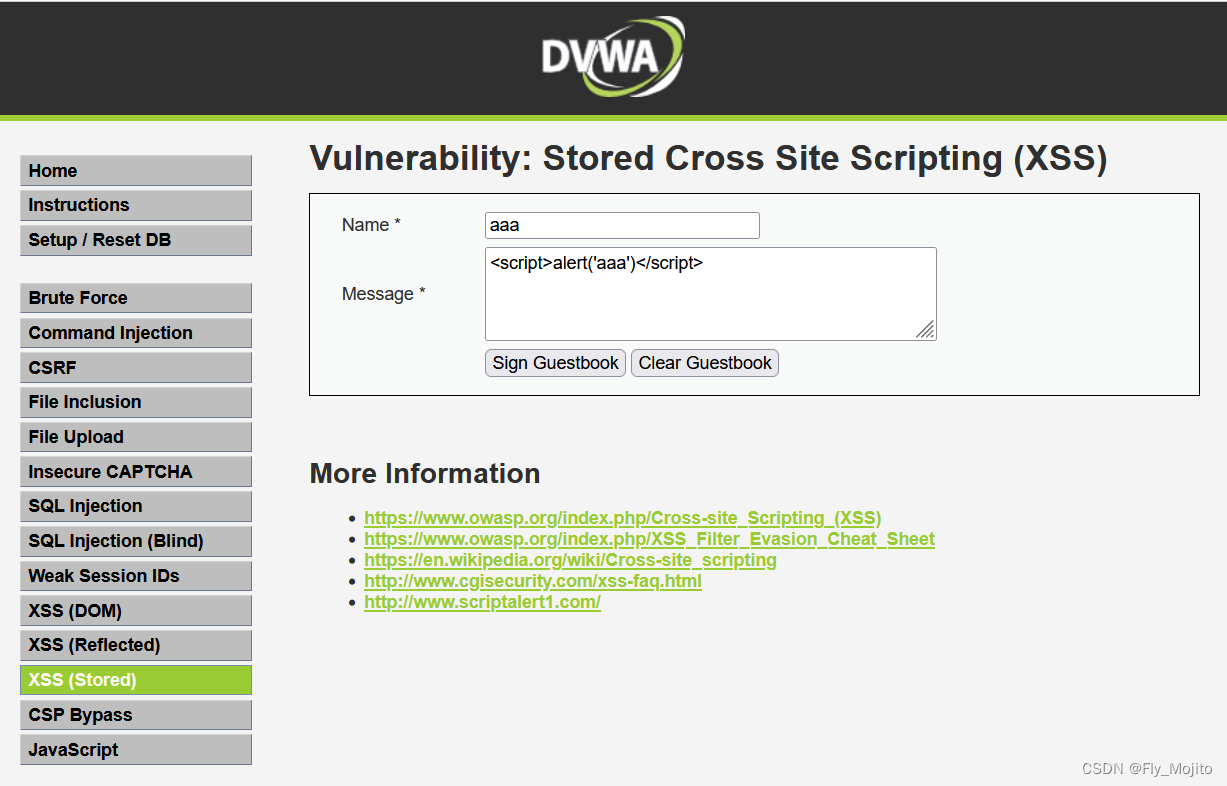Open the Insecure CAPTCHA module
Image resolution: width=1227 pixels, height=786 pixels.
coord(135,471)
